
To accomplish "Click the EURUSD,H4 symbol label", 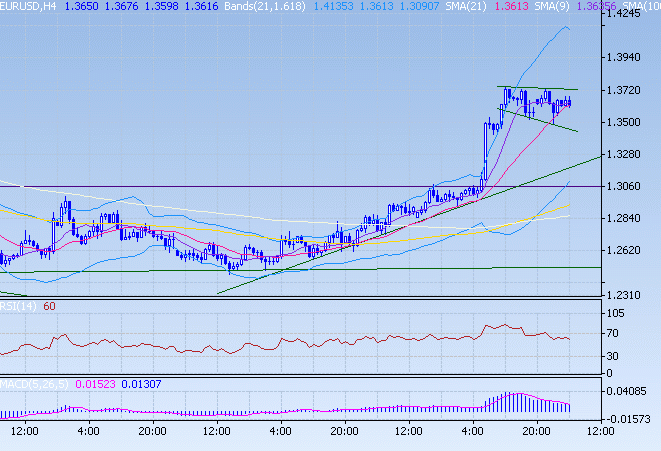I will [x=28, y=6].
